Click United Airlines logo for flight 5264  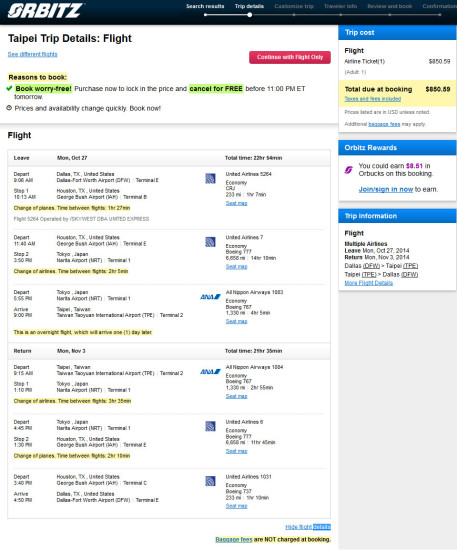pyautogui.click(x=210, y=179)
